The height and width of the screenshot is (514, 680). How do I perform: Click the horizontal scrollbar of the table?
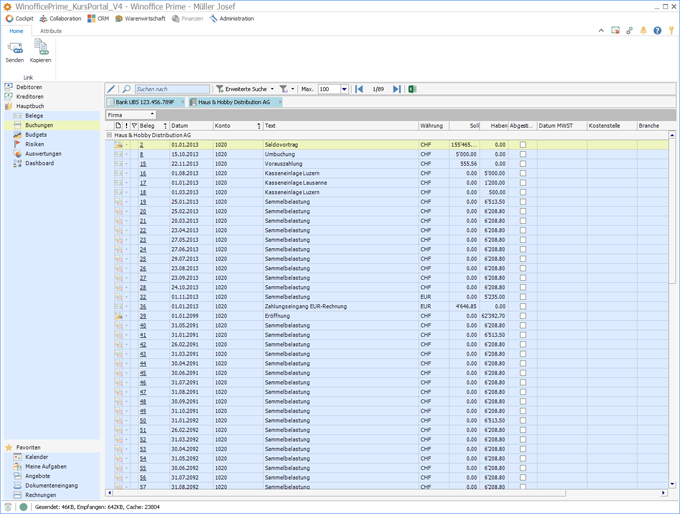point(339,493)
